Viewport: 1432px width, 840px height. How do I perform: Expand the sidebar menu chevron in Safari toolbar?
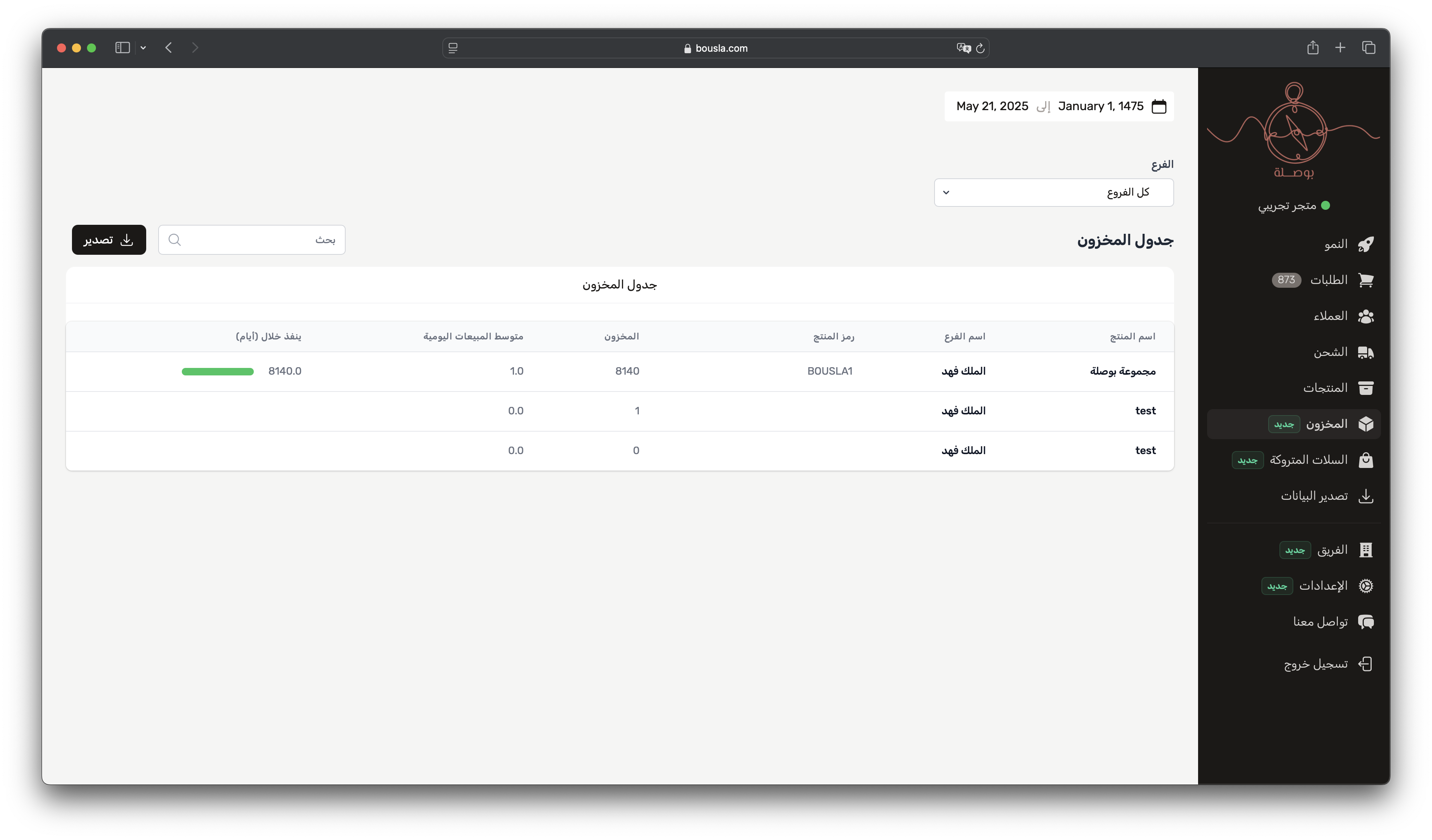[x=143, y=48]
